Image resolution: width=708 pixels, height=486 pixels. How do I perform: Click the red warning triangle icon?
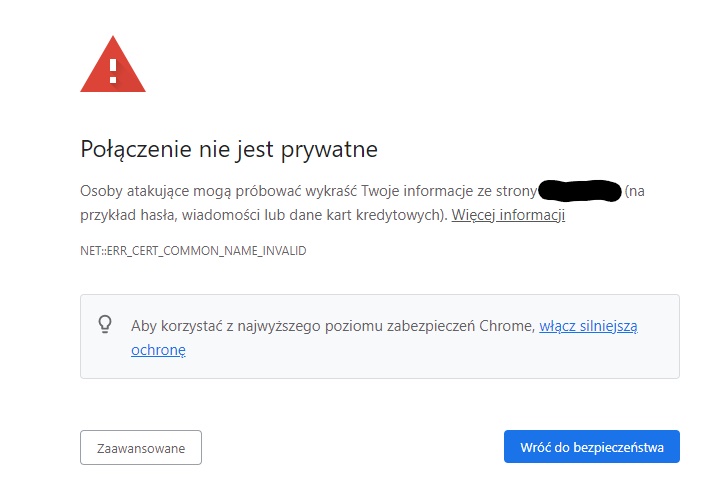(x=113, y=68)
